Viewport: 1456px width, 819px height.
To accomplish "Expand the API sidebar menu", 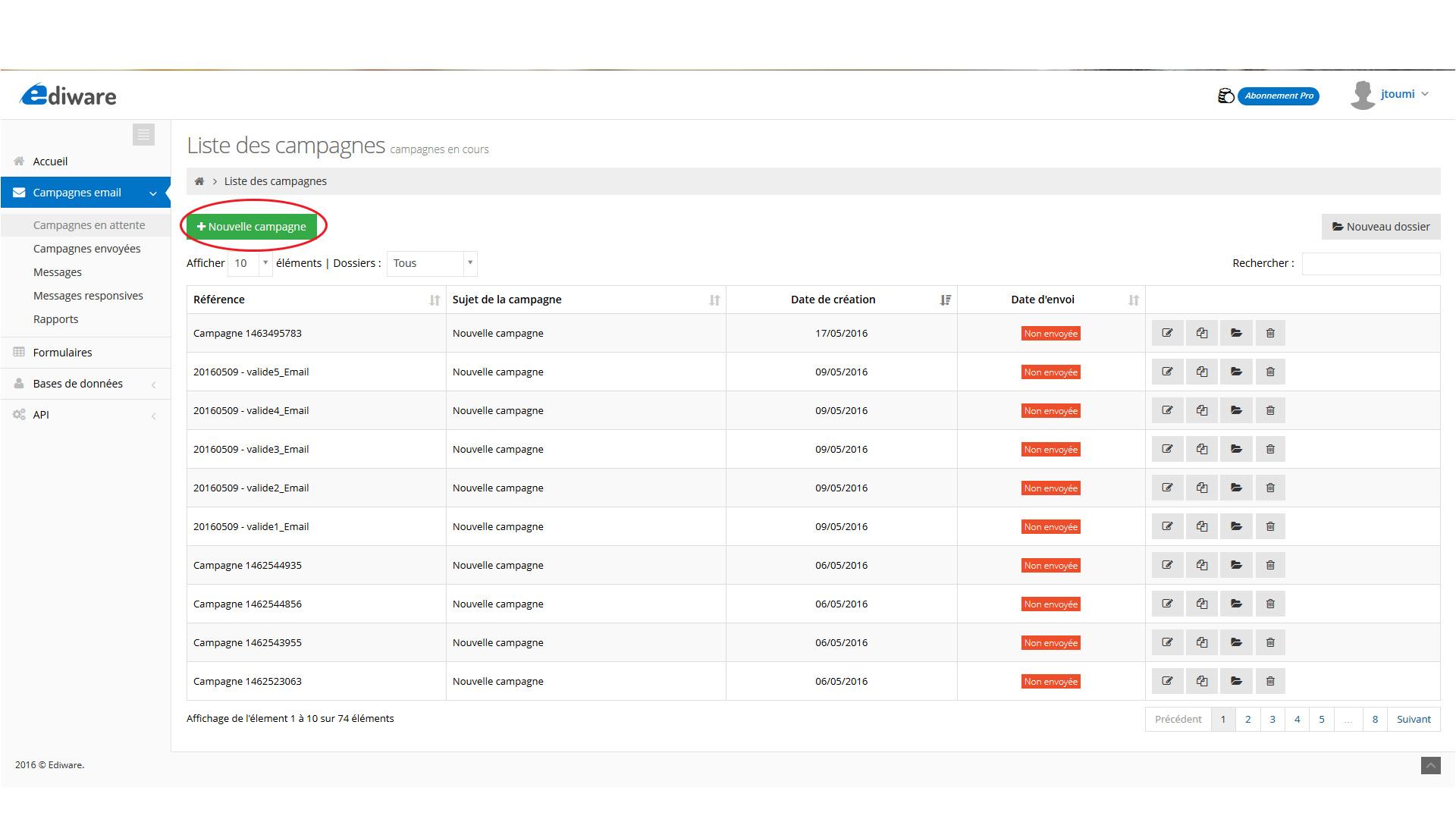I will [x=86, y=415].
